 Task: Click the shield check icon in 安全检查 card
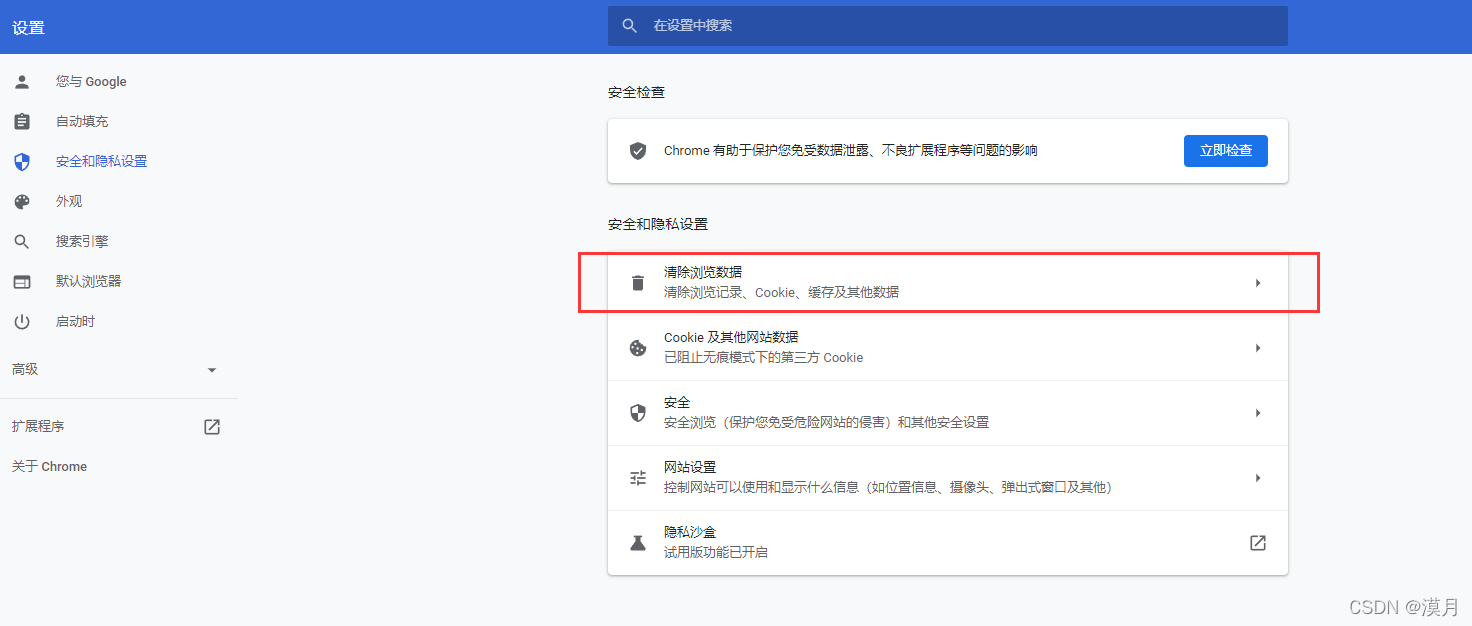tap(638, 151)
